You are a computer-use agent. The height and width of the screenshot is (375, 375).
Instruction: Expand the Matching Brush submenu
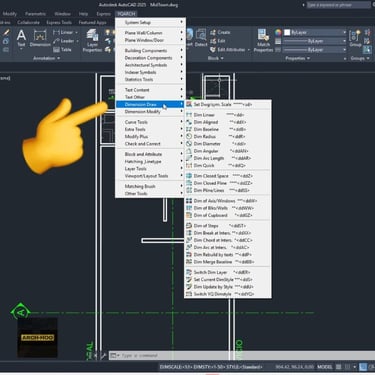[150, 186]
